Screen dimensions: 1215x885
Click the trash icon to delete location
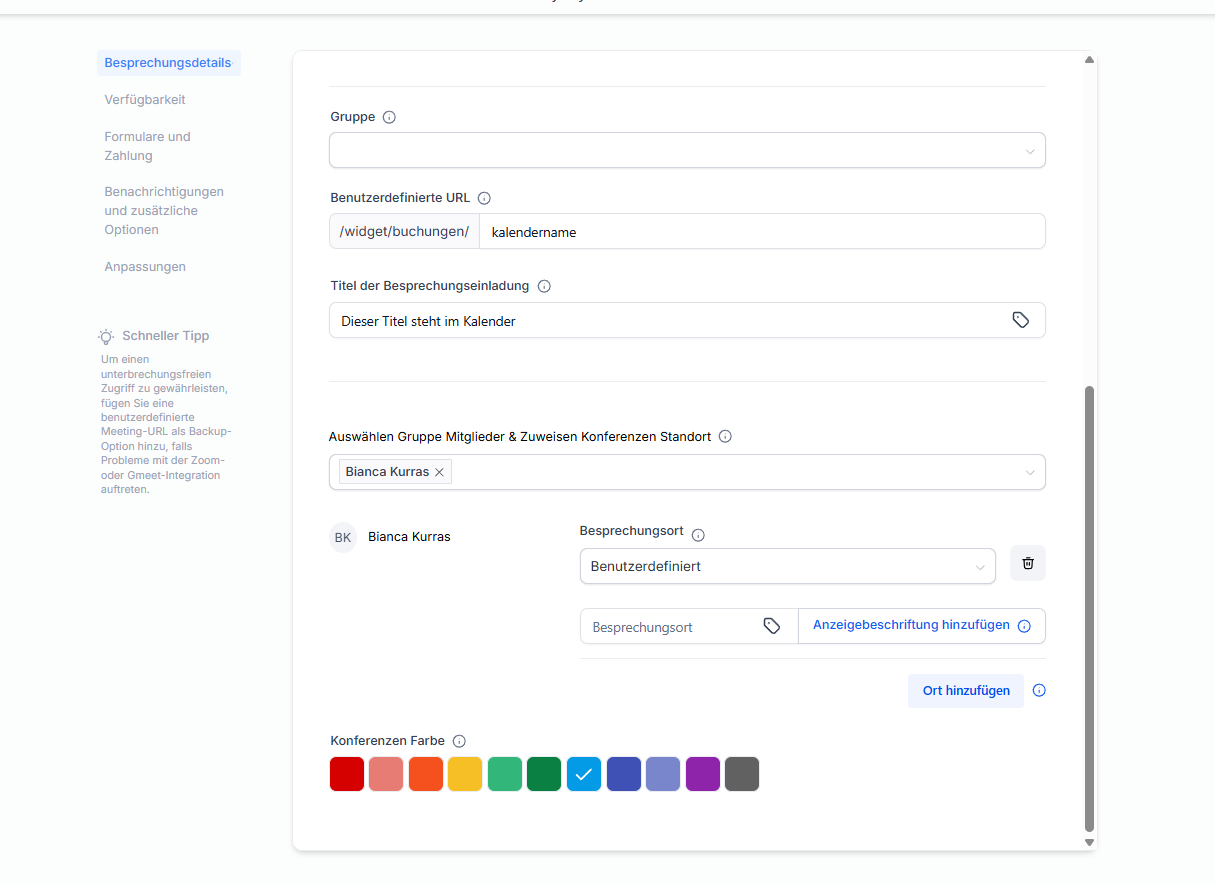[1027, 563]
